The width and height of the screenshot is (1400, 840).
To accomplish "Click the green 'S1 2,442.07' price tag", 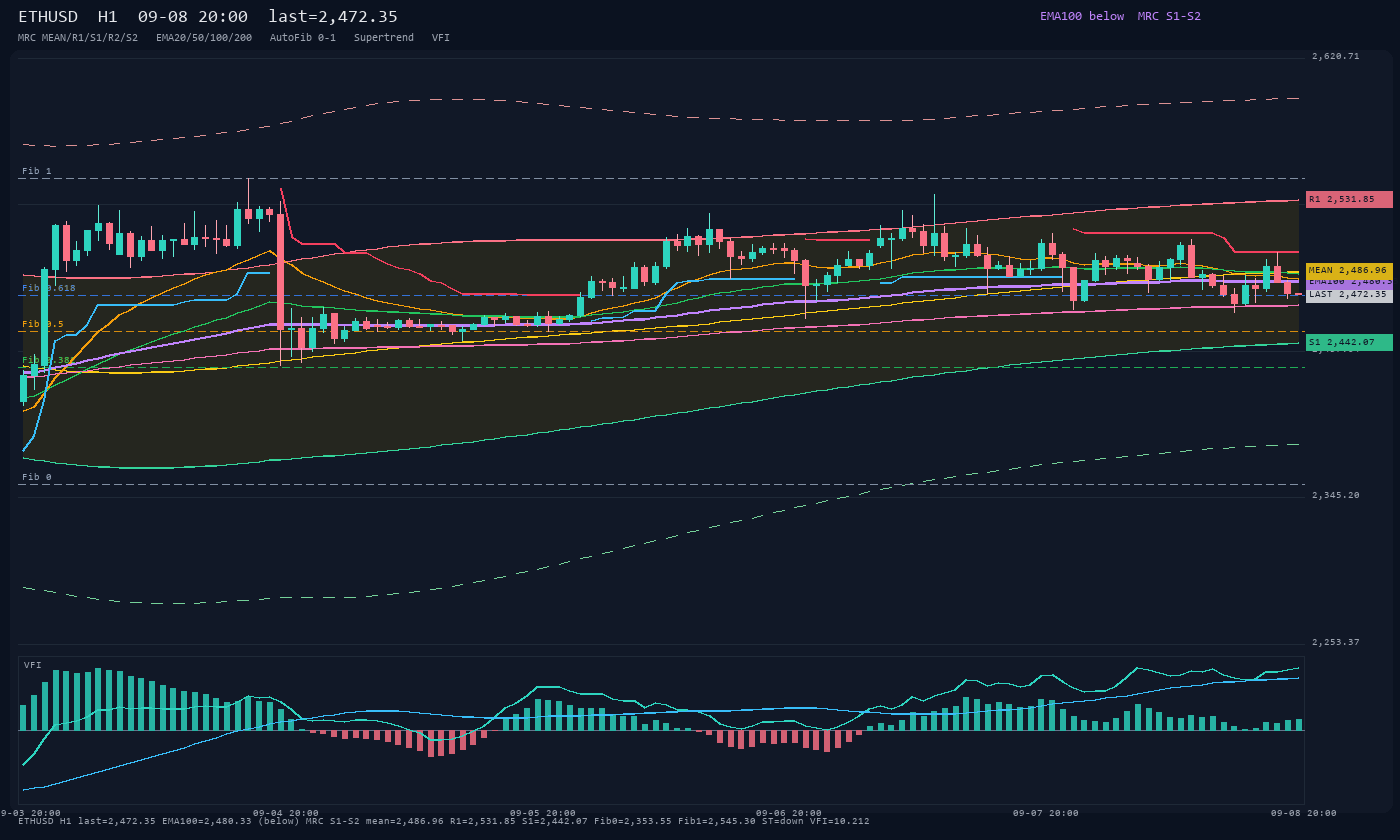I will tap(1349, 342).
